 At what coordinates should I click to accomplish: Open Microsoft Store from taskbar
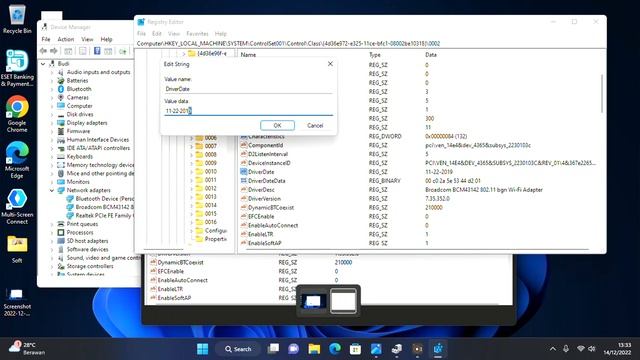[x=356, y=349]
